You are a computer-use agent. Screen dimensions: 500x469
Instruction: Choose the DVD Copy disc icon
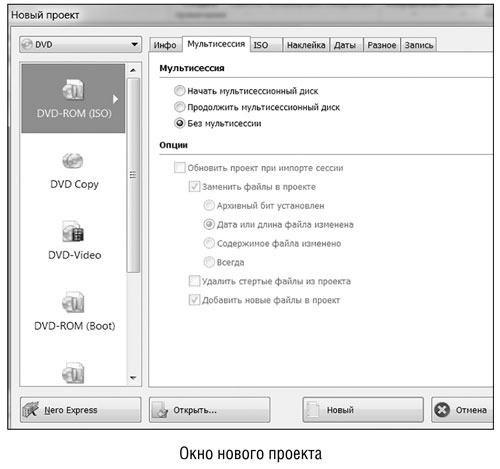(x=73, y=161)
